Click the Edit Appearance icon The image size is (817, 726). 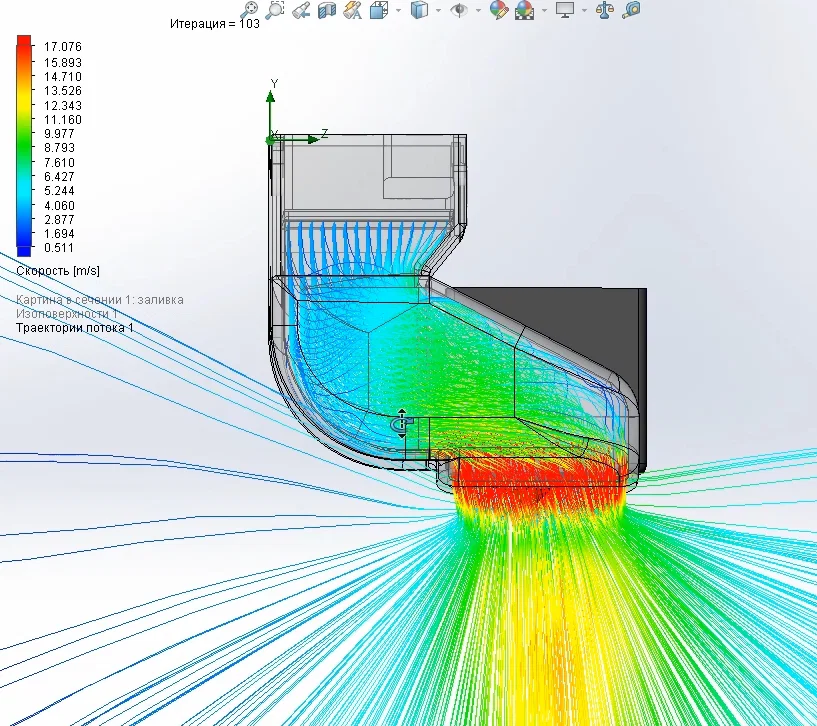499,10
